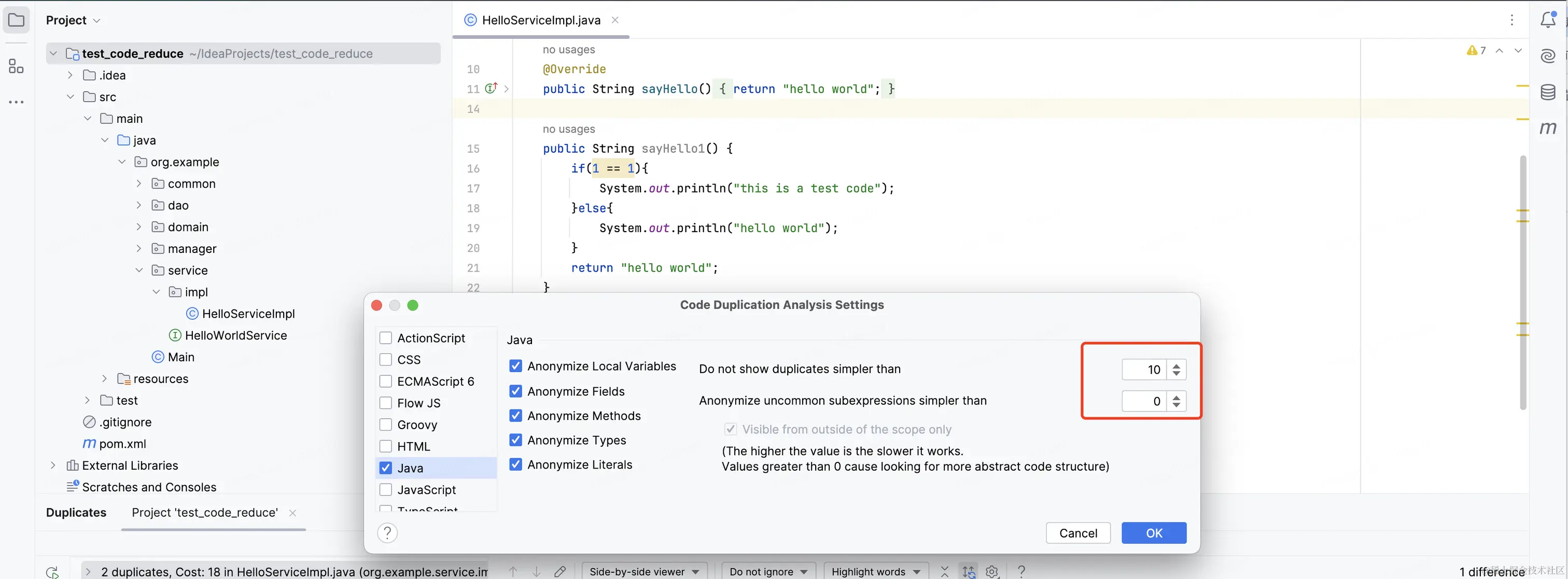Click the dialog help question mark

pyautogui.click(x=387, y=533)
